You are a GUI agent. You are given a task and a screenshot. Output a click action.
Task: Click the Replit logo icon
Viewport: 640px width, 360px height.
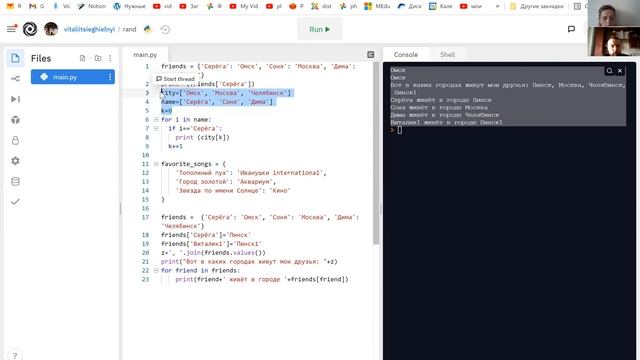click(30, 29)
